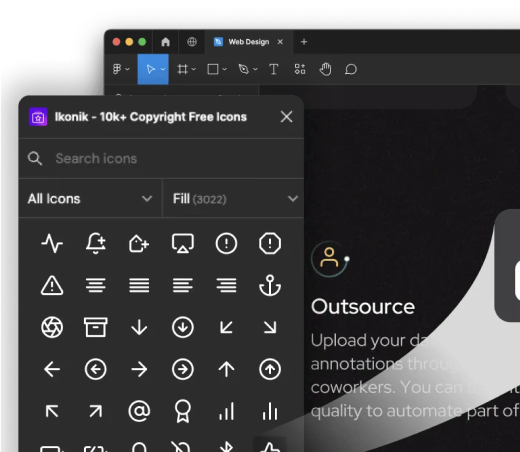
Task: Insert the archive box icon
Action: [96, 327]
